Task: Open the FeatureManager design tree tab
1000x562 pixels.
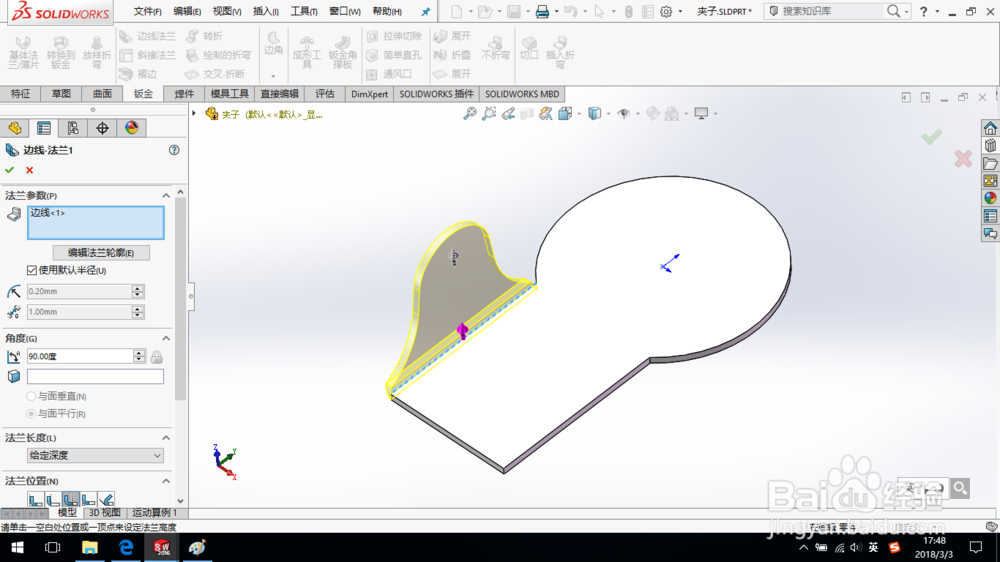Action: [x=15, y=128]
